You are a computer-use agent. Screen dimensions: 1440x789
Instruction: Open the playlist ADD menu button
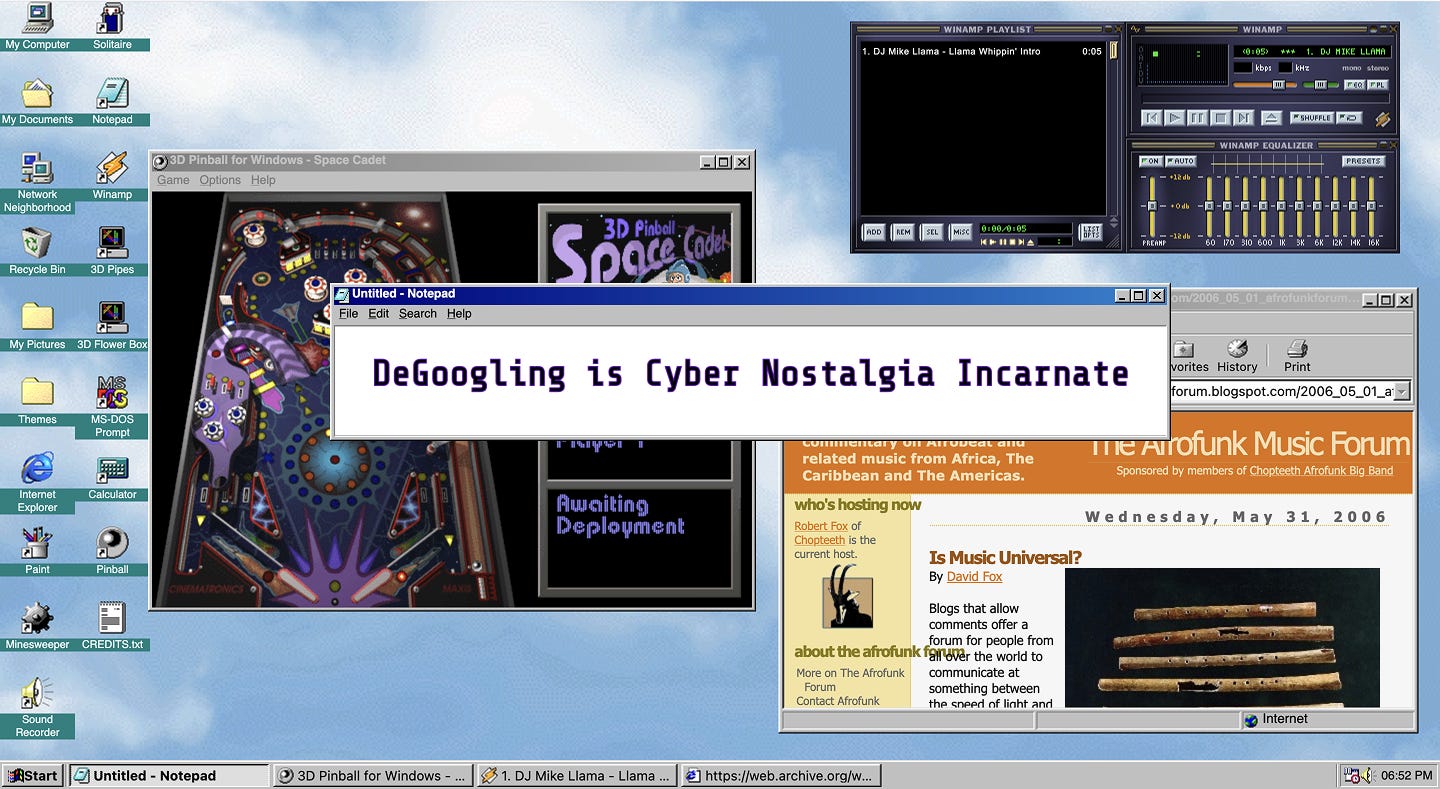pyautogui.click(x=874, y=232)
